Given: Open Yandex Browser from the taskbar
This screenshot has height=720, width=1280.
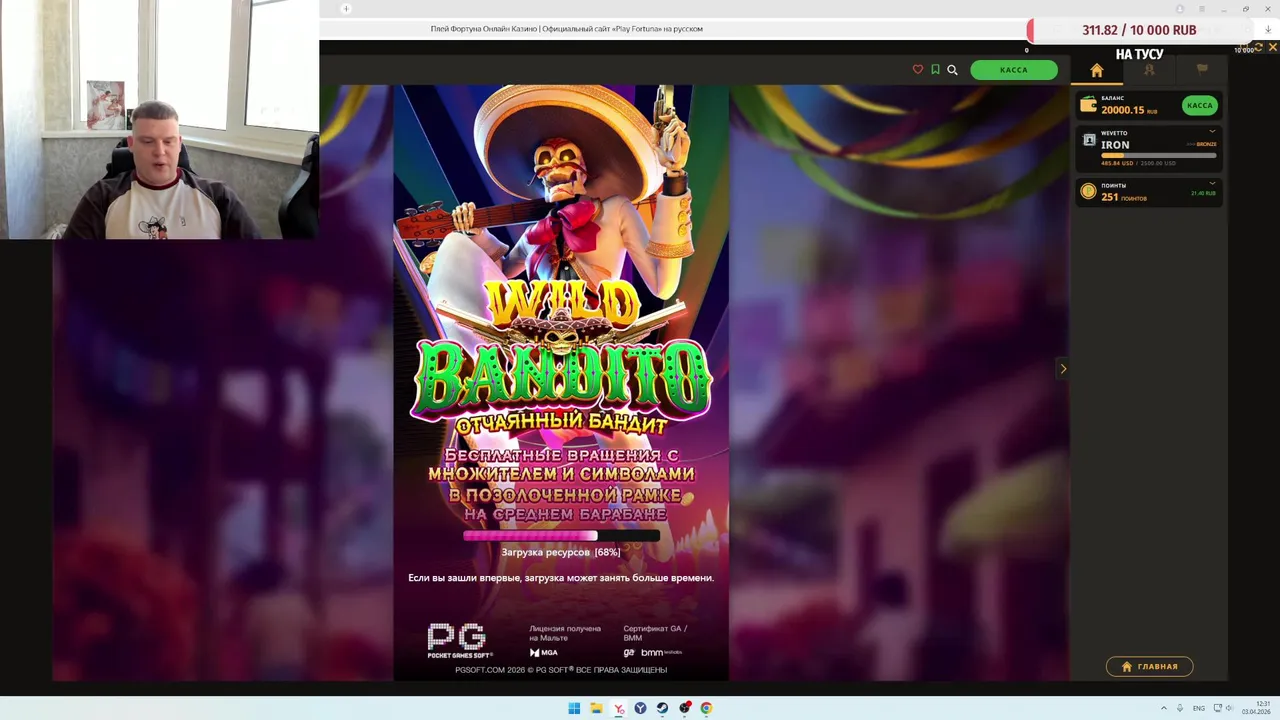Looking at the screenshot, I should click(x=619, y=708).
